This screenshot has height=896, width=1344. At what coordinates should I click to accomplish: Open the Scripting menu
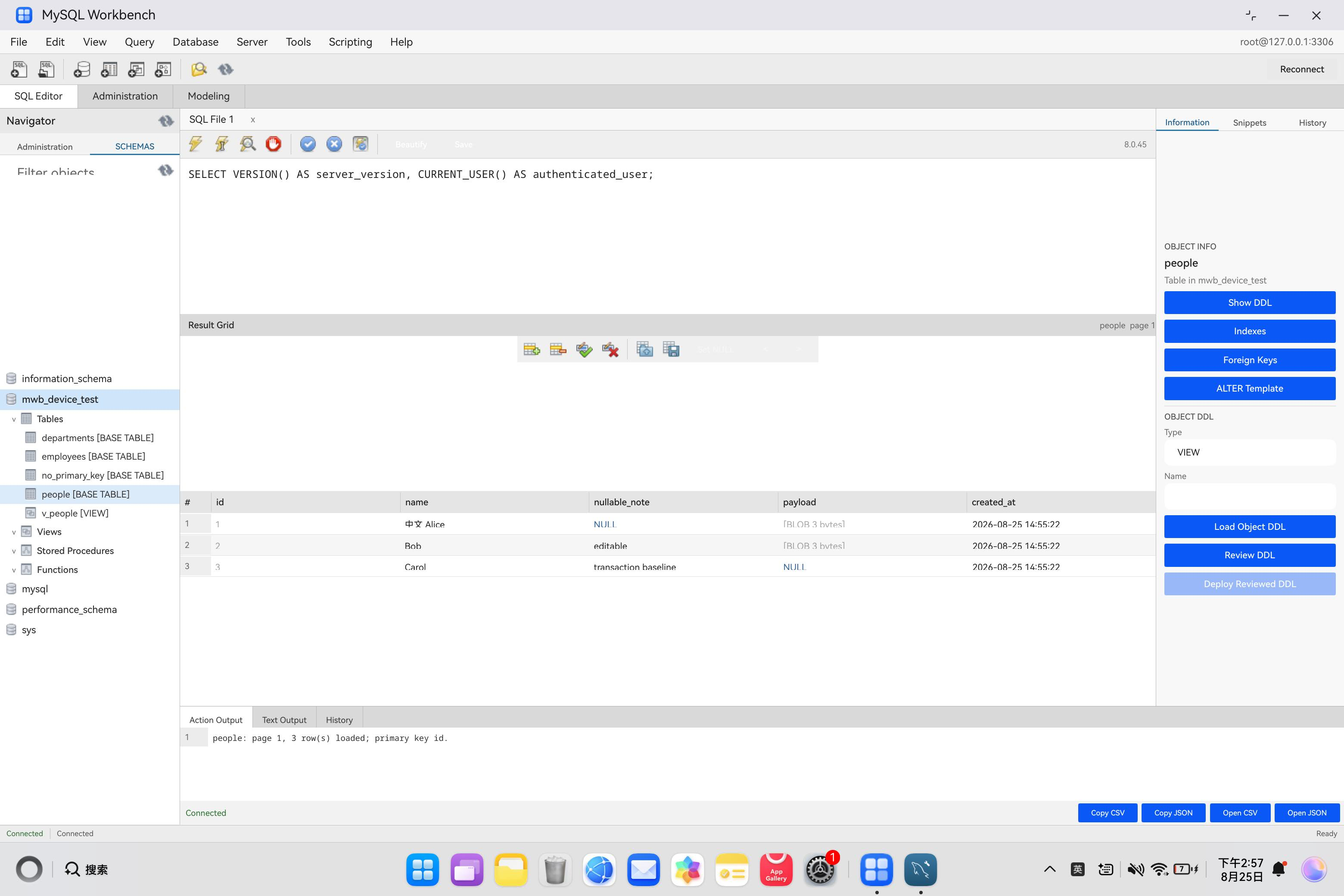point(350,42)
